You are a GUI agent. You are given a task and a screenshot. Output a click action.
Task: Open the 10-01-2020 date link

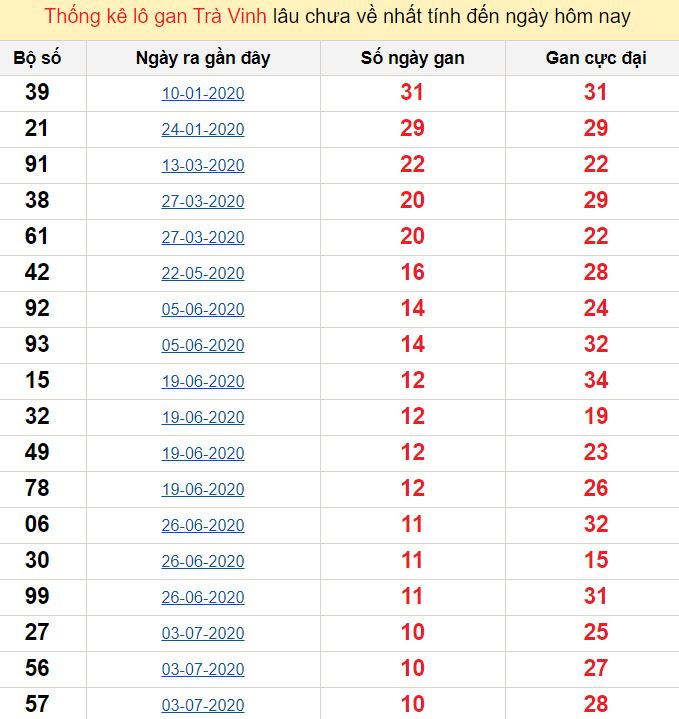pyautogui.click(x=203, y=94)
